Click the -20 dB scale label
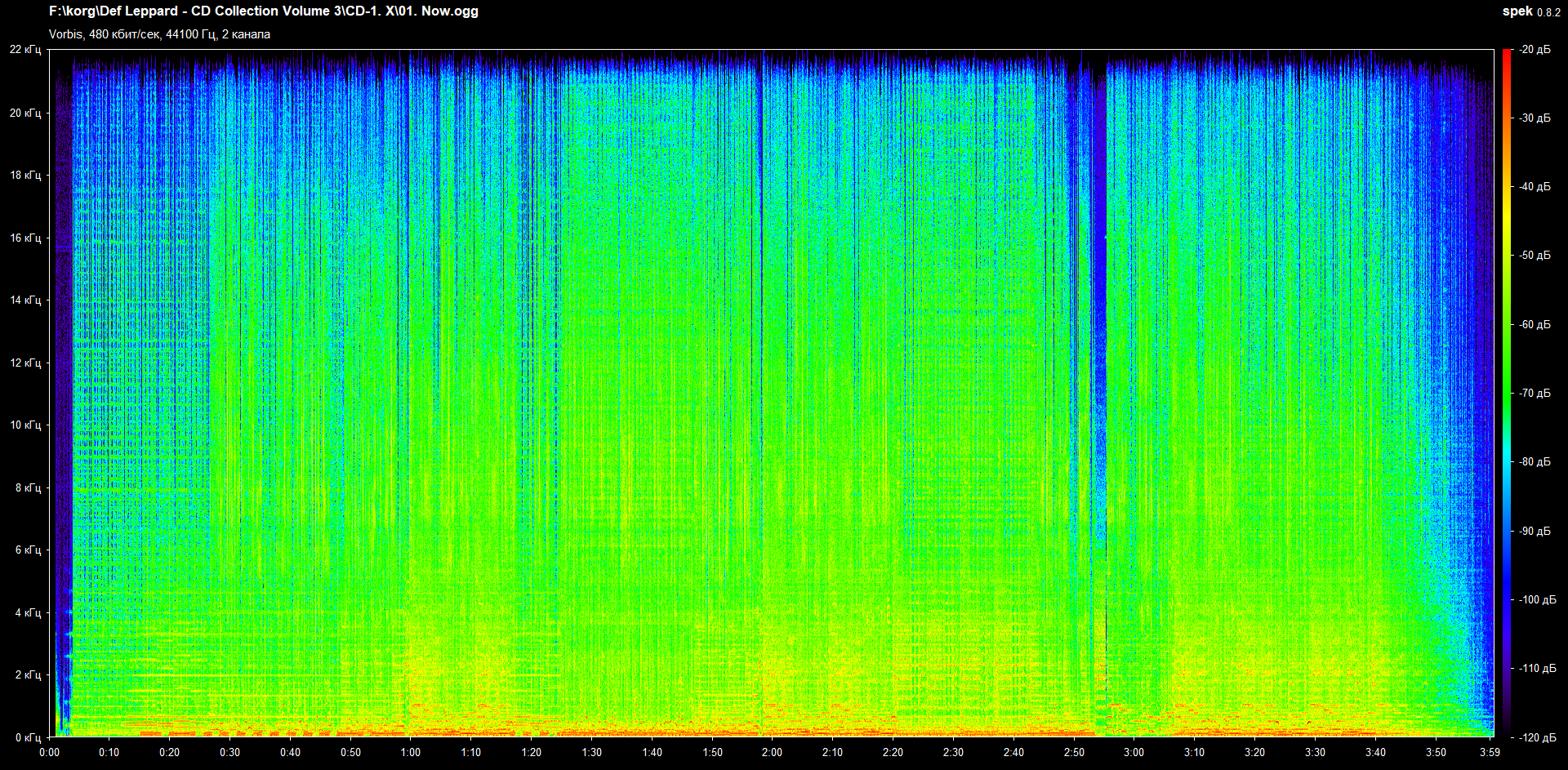1568x770 pixels. 1535,50
